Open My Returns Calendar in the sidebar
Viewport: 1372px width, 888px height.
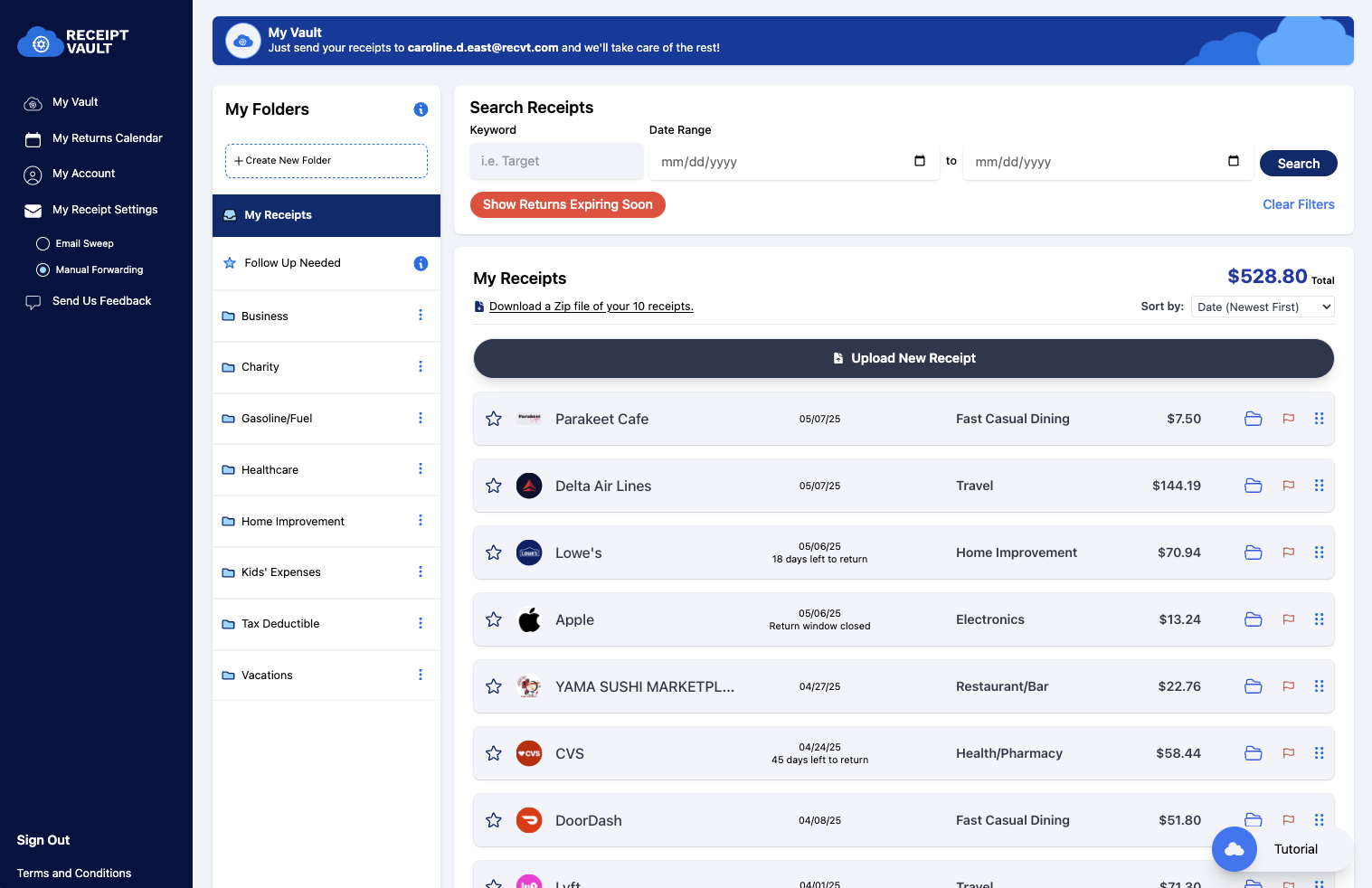(x=108, y=138)
